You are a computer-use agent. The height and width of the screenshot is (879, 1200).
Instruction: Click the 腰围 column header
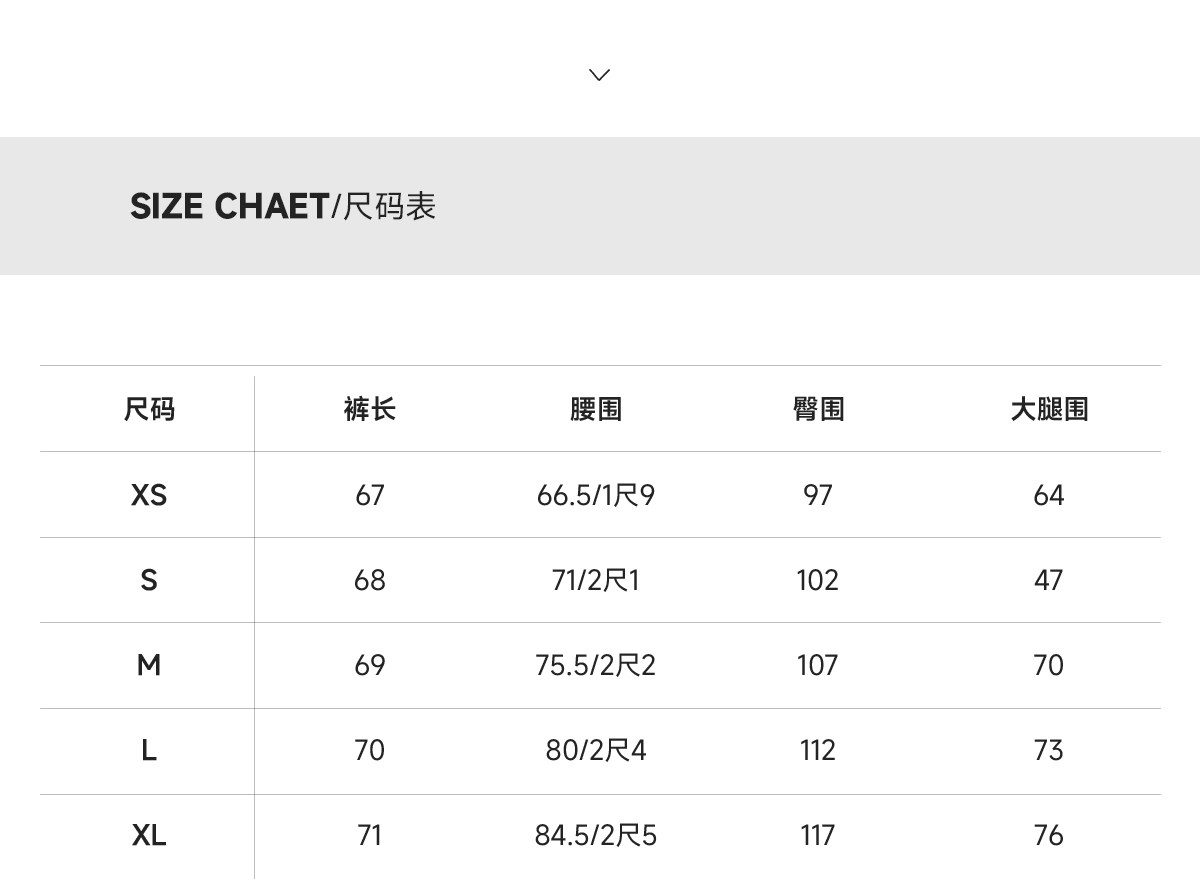[x=596, y=409]
